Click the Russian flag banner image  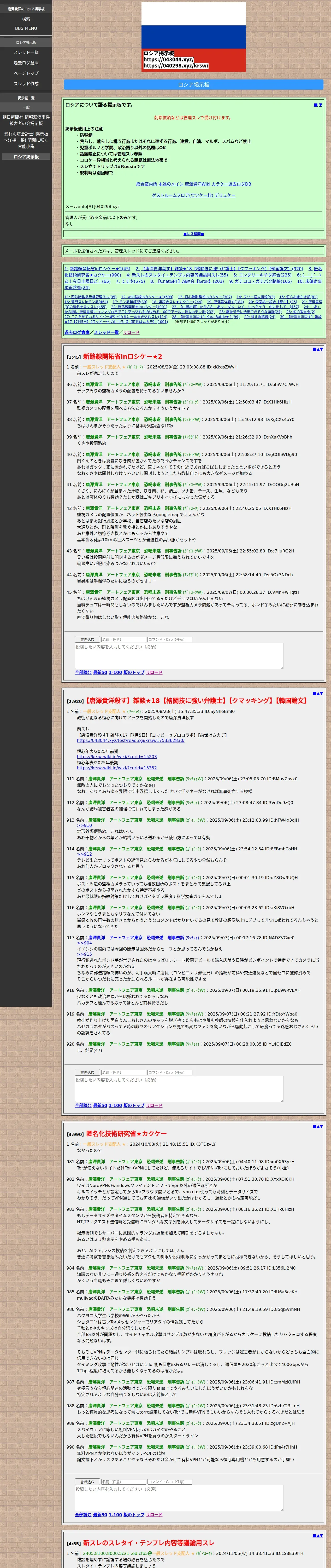[193, 37]
